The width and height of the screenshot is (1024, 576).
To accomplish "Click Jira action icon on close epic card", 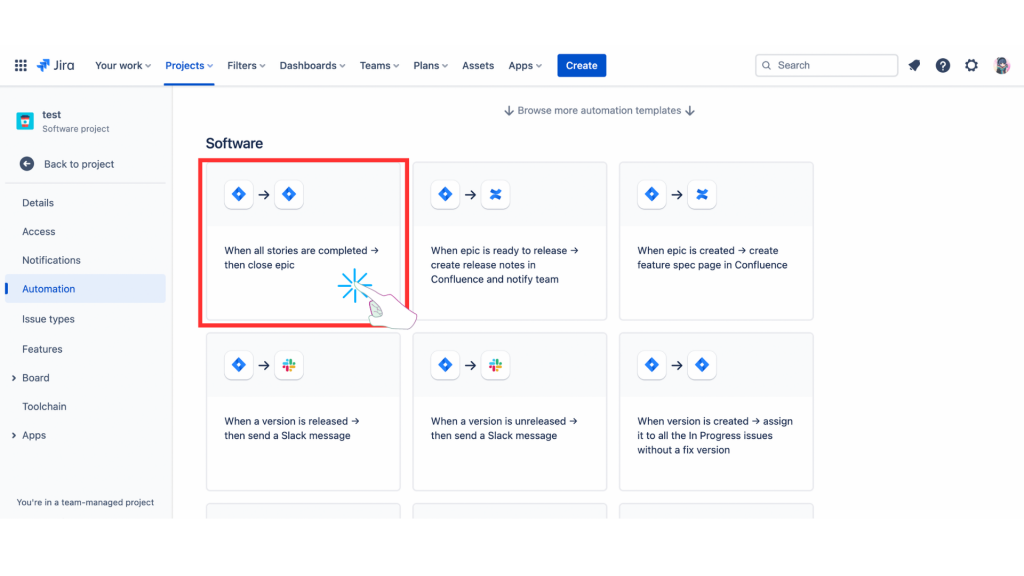I will pos(289,194).
